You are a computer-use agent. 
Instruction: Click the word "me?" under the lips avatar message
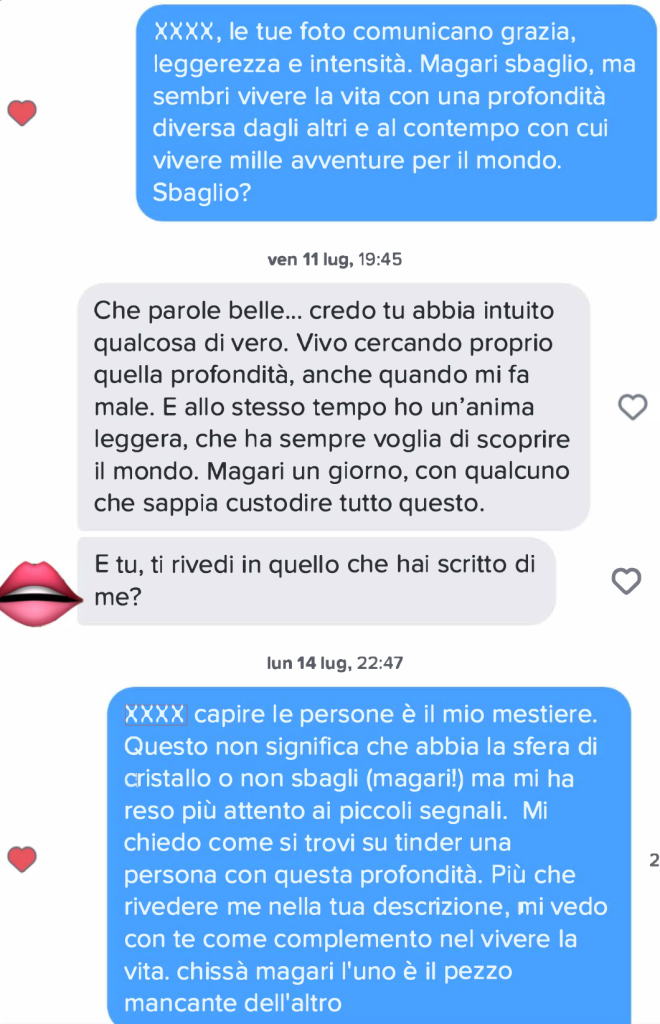(118, 596)
